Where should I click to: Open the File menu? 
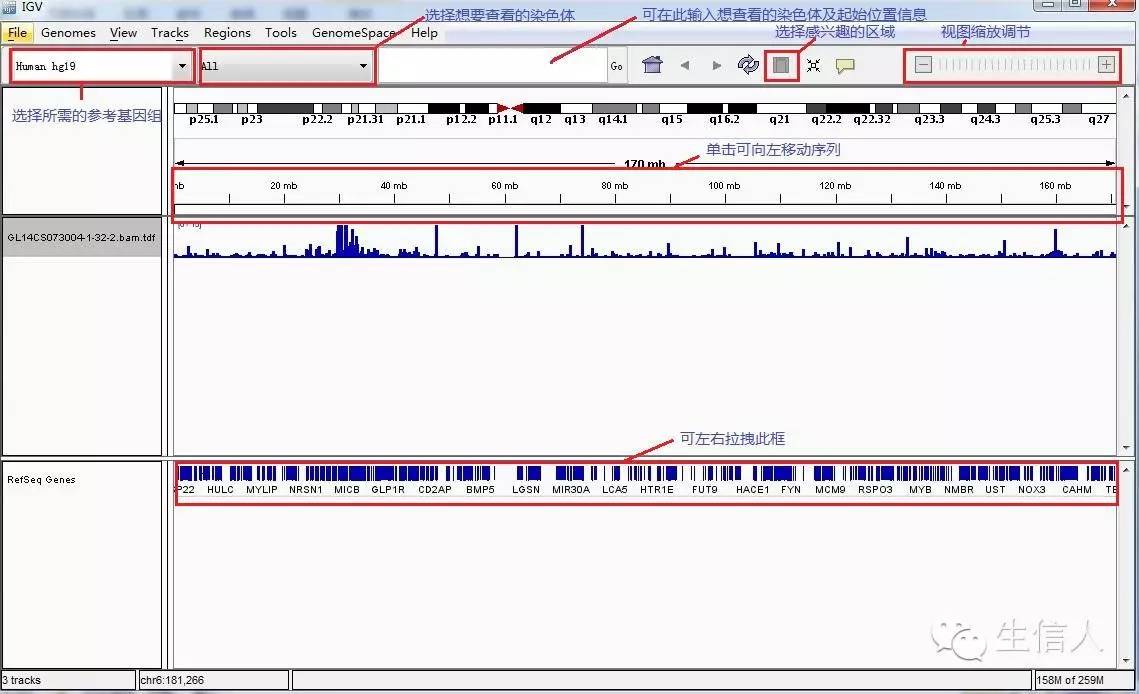pyautogui.click(x=17, y=33)
